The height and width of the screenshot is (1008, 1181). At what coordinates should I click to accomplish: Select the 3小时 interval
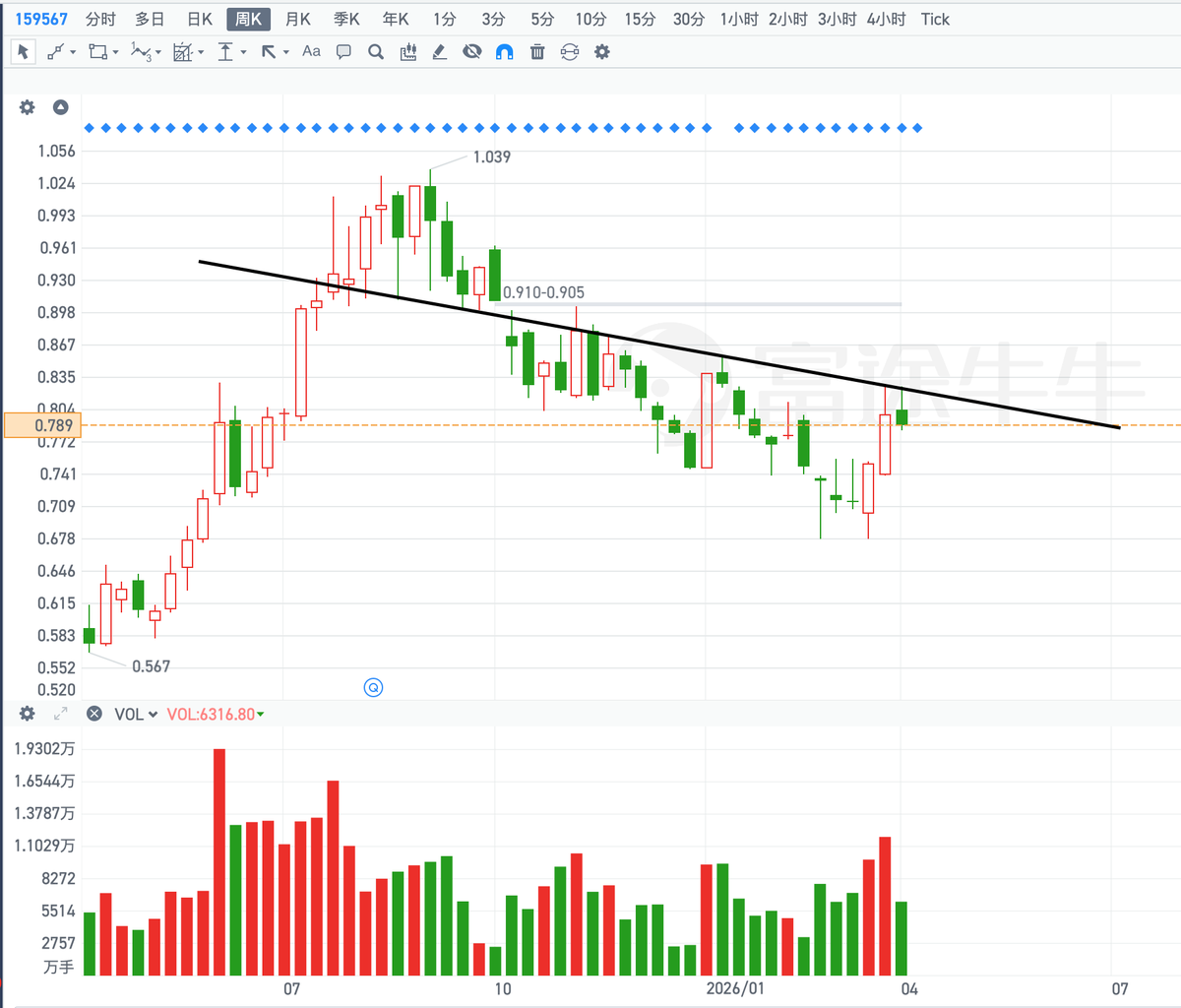(x=838, y=19)
